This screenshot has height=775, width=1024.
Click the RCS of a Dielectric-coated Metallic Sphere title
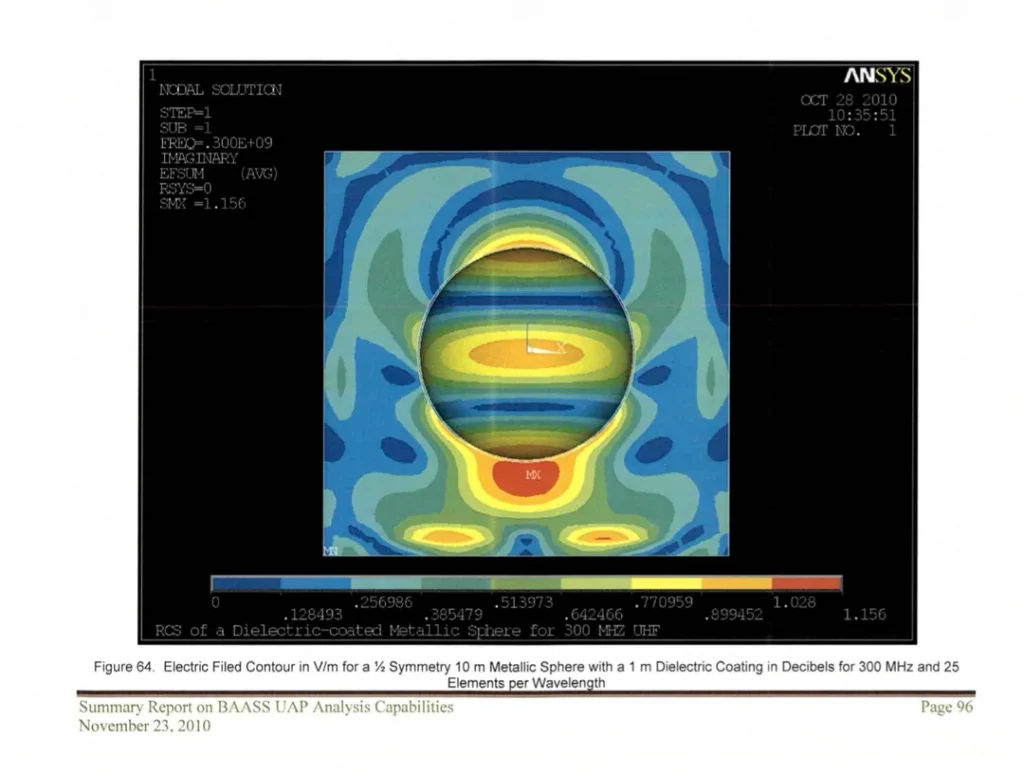407,631
